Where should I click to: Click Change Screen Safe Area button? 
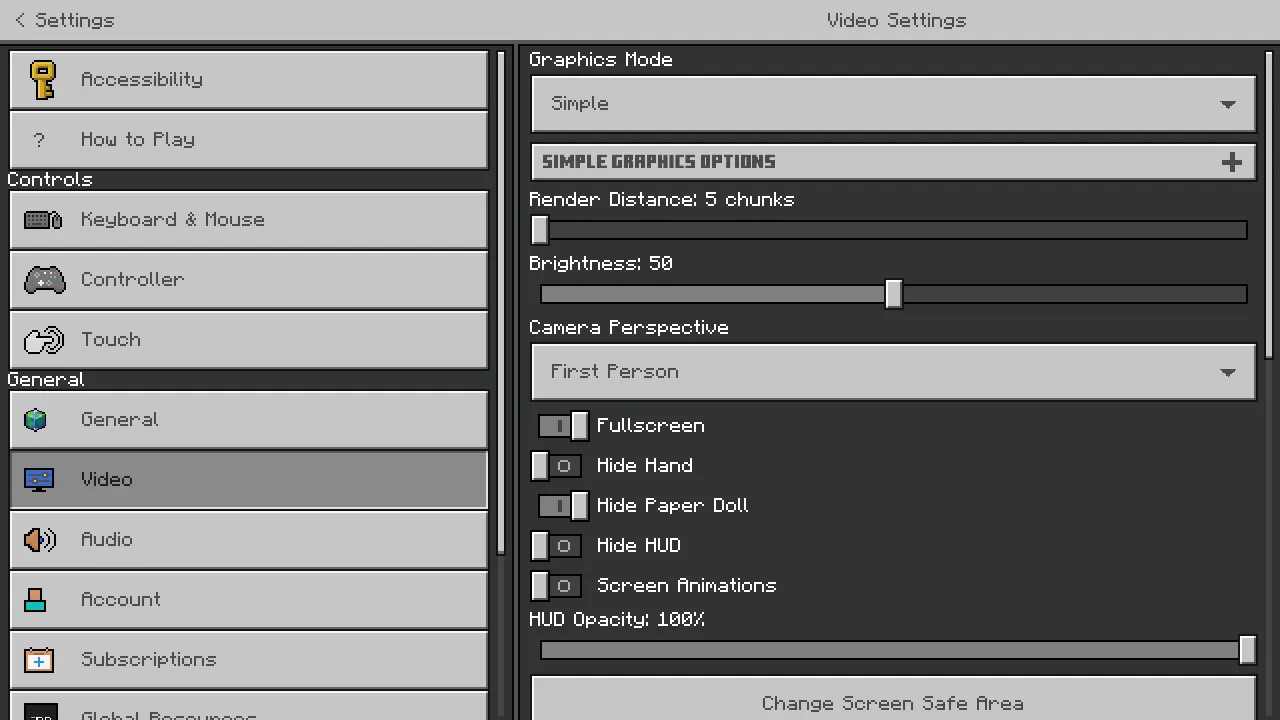pyautogui.click(x=893, y=702)
